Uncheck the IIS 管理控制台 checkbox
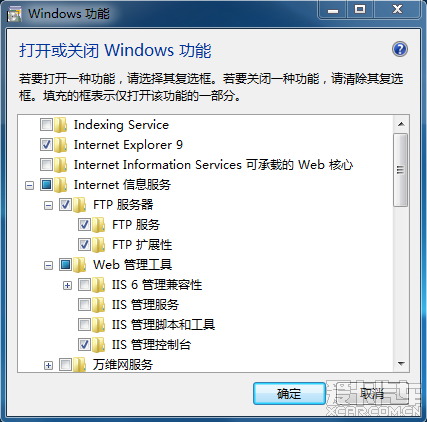The width and height of the screenshot is (427, 422). click(84, 345)
